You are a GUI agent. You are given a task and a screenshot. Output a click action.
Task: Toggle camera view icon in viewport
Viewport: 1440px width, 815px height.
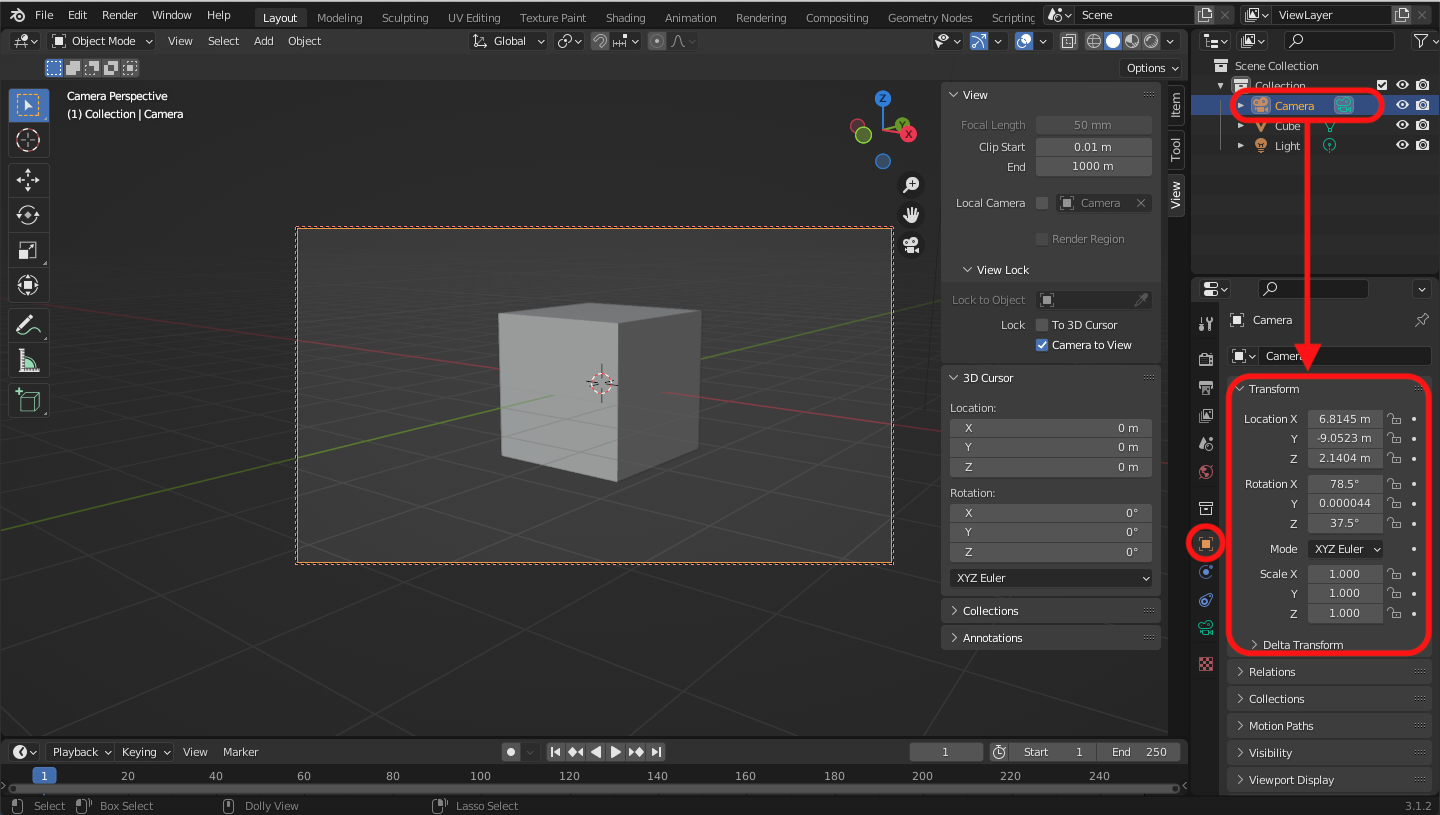click(x=911, y=245)
